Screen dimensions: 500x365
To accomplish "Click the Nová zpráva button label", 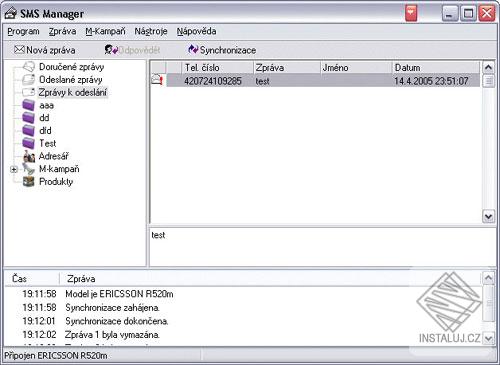I will coord(51,50).
